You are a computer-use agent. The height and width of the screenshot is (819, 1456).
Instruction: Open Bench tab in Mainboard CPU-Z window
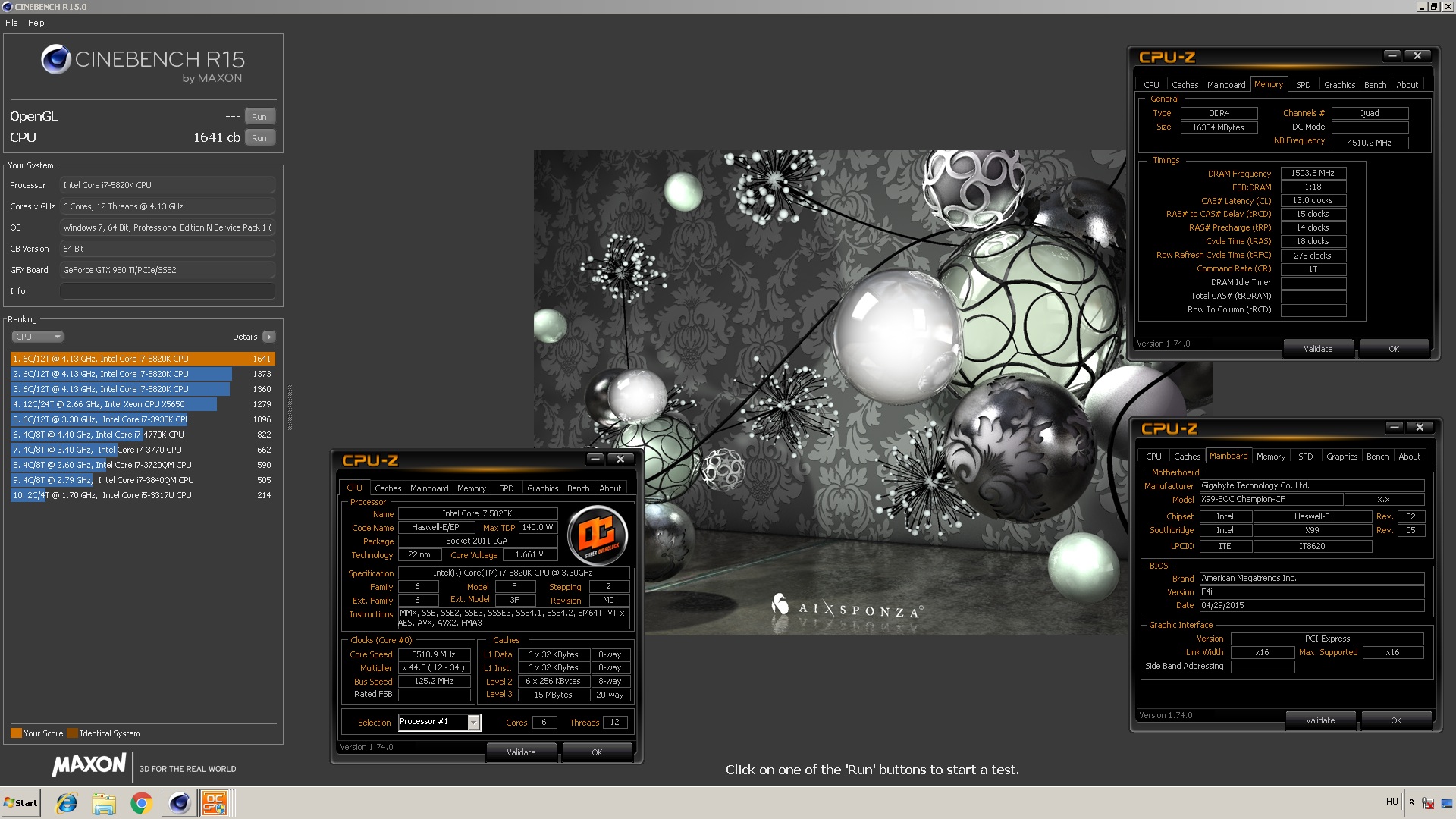(1378, 457)
